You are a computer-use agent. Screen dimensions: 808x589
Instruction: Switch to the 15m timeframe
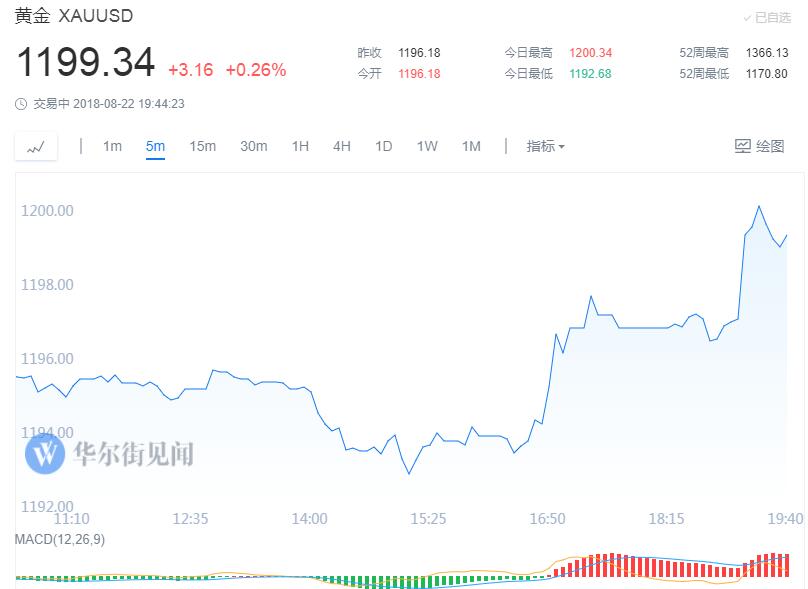tap(203, 146)
